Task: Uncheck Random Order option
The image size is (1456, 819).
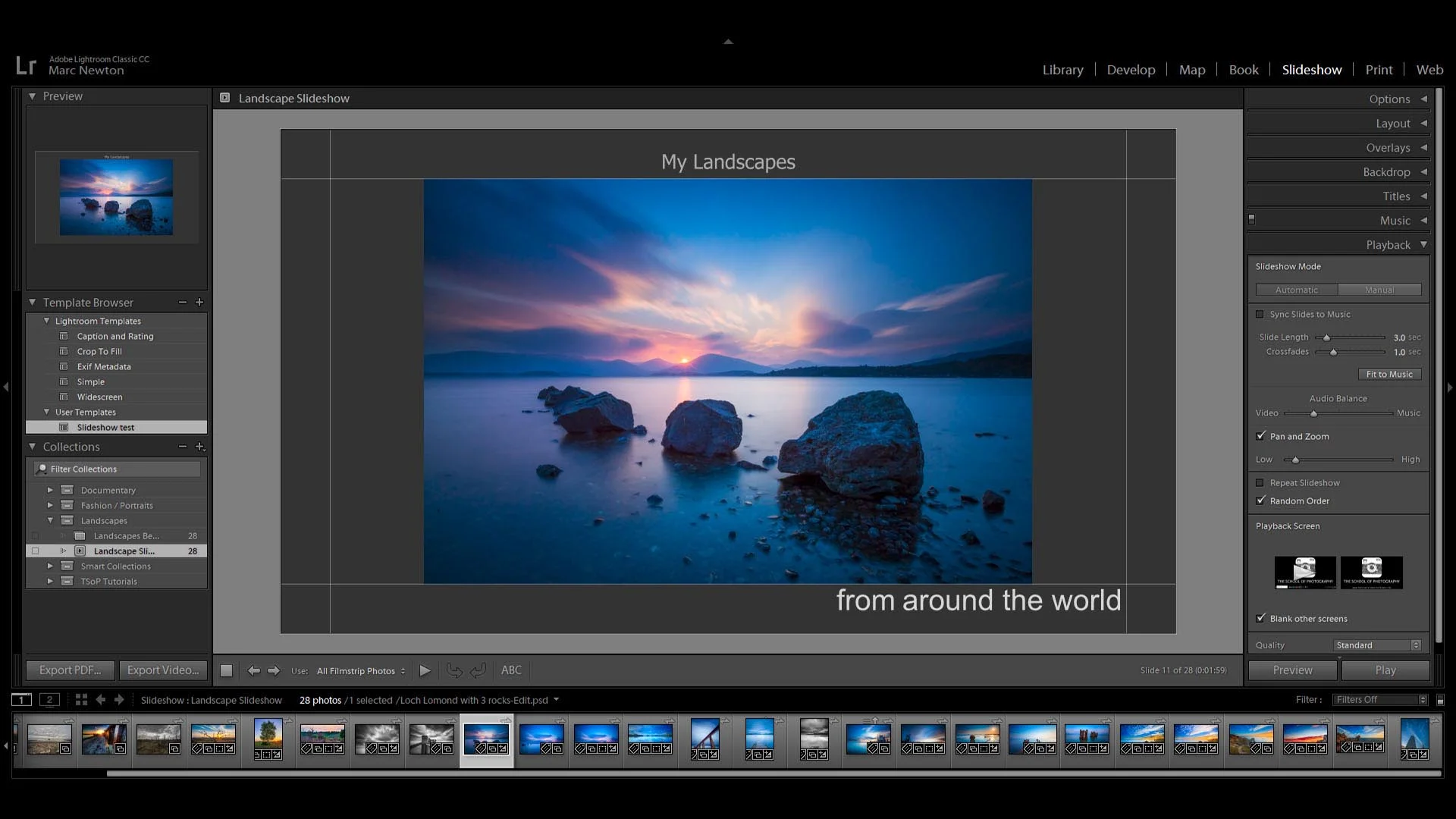Action: pyautogui.click(x=1260, y=501)
